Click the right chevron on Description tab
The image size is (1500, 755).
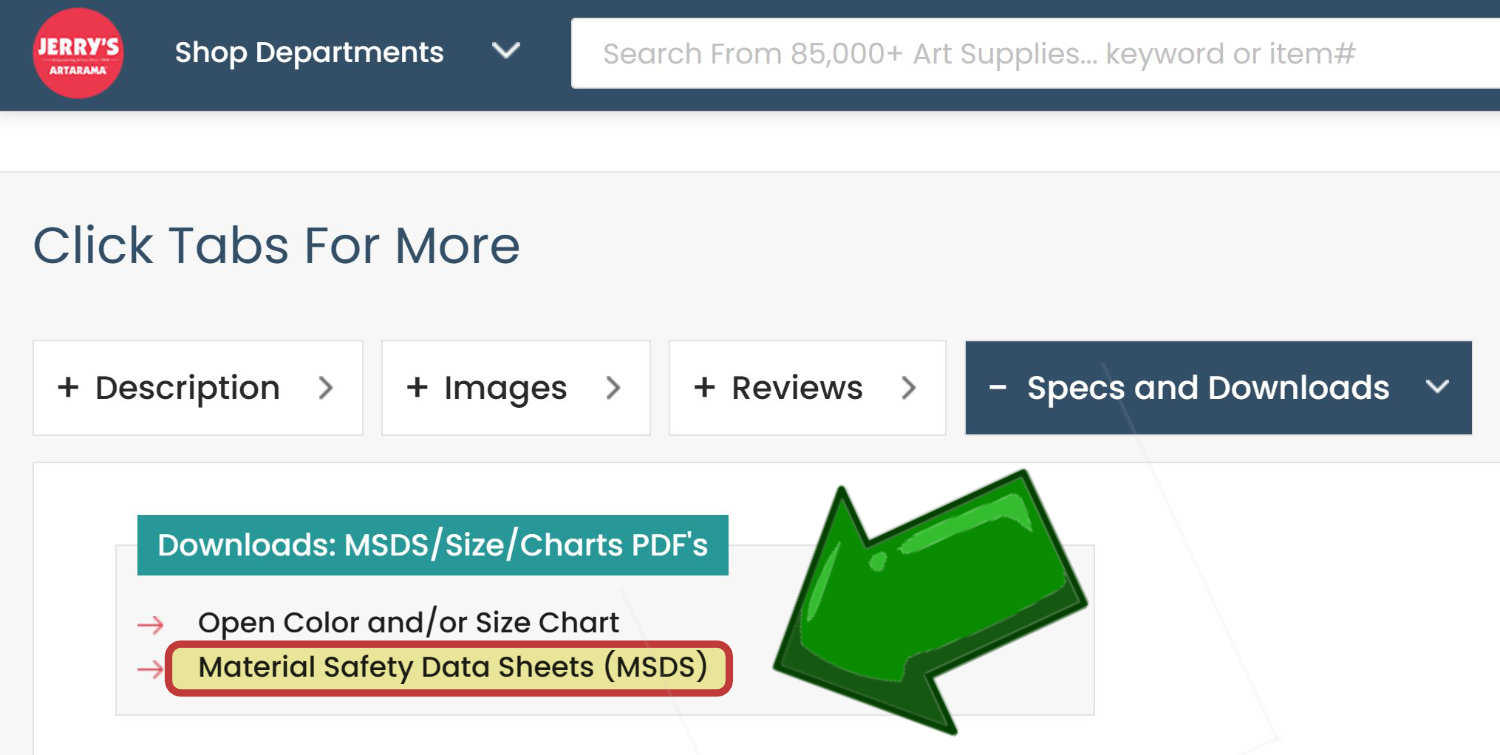(325, 388)
